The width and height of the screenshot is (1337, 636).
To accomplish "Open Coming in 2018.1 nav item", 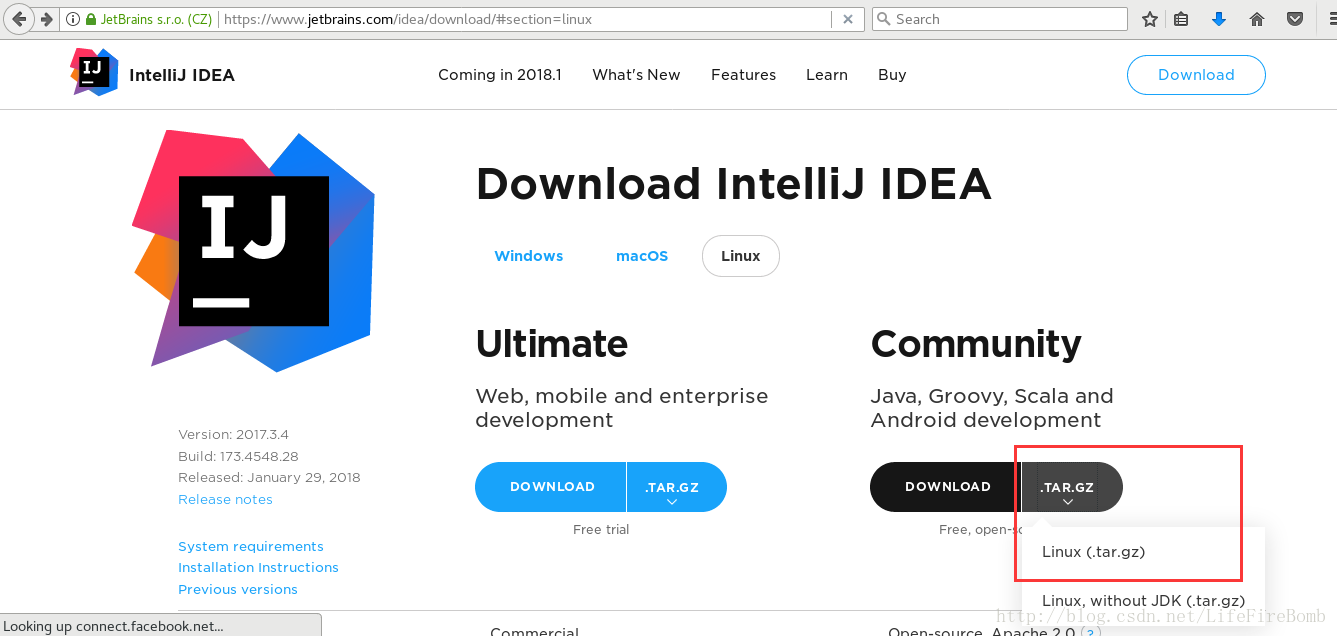I will click(x=500, y=75).
